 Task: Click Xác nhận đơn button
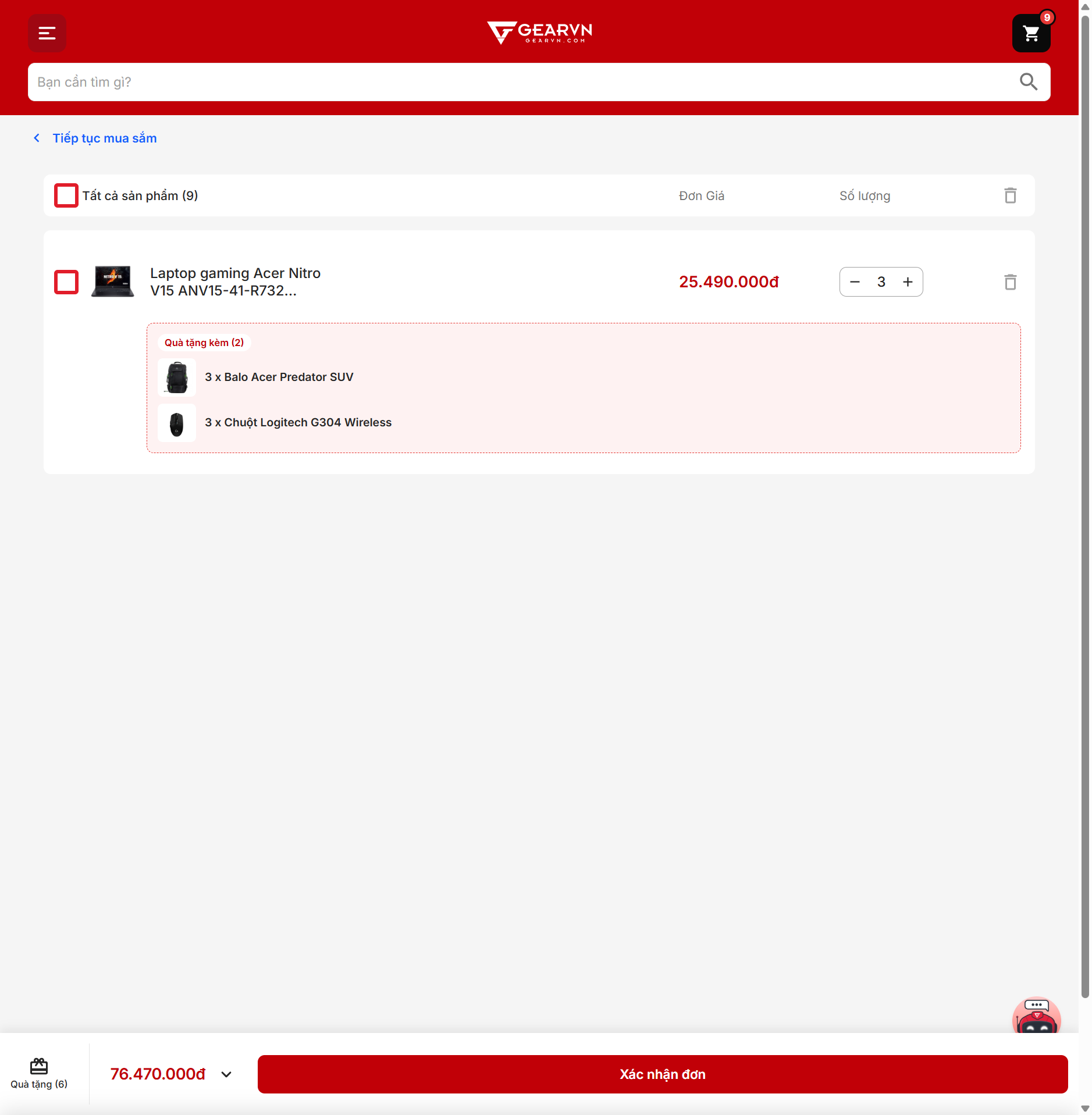click(x=662, y=1074)
